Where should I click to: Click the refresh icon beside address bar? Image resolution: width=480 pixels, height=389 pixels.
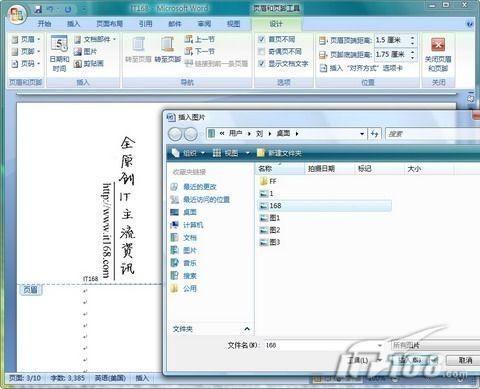point(374,134)
